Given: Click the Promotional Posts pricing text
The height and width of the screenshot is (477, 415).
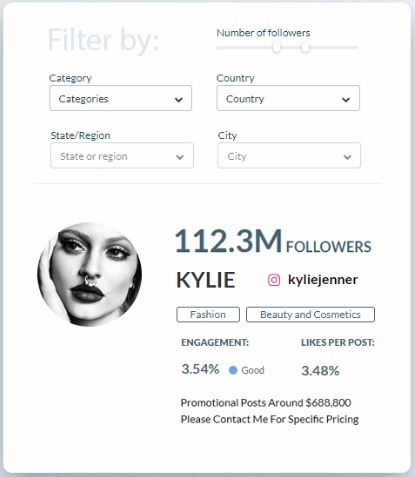Looking at the screenshot, I should click(266, 403).
